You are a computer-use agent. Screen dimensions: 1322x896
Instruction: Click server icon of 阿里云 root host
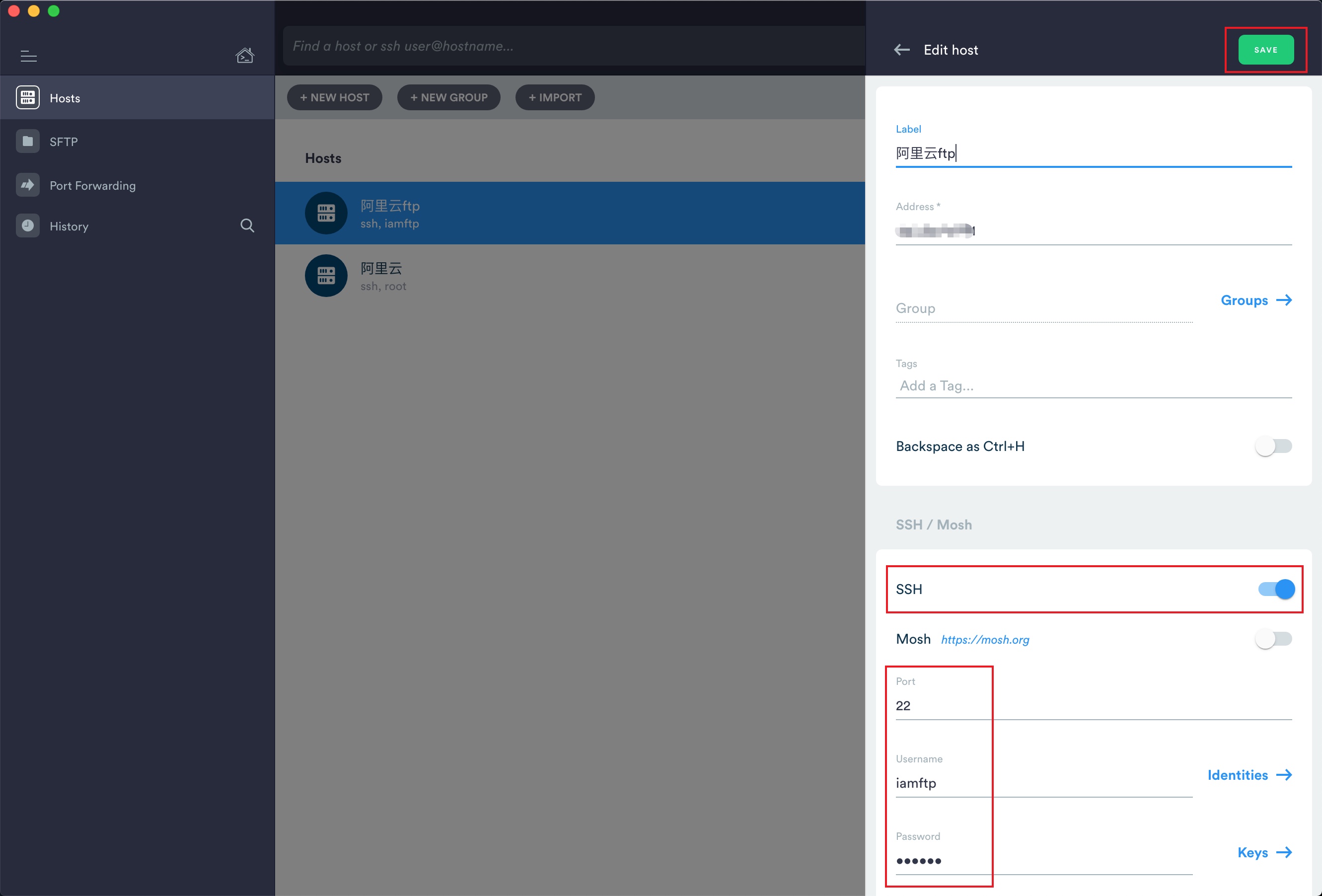coord(326,276)
